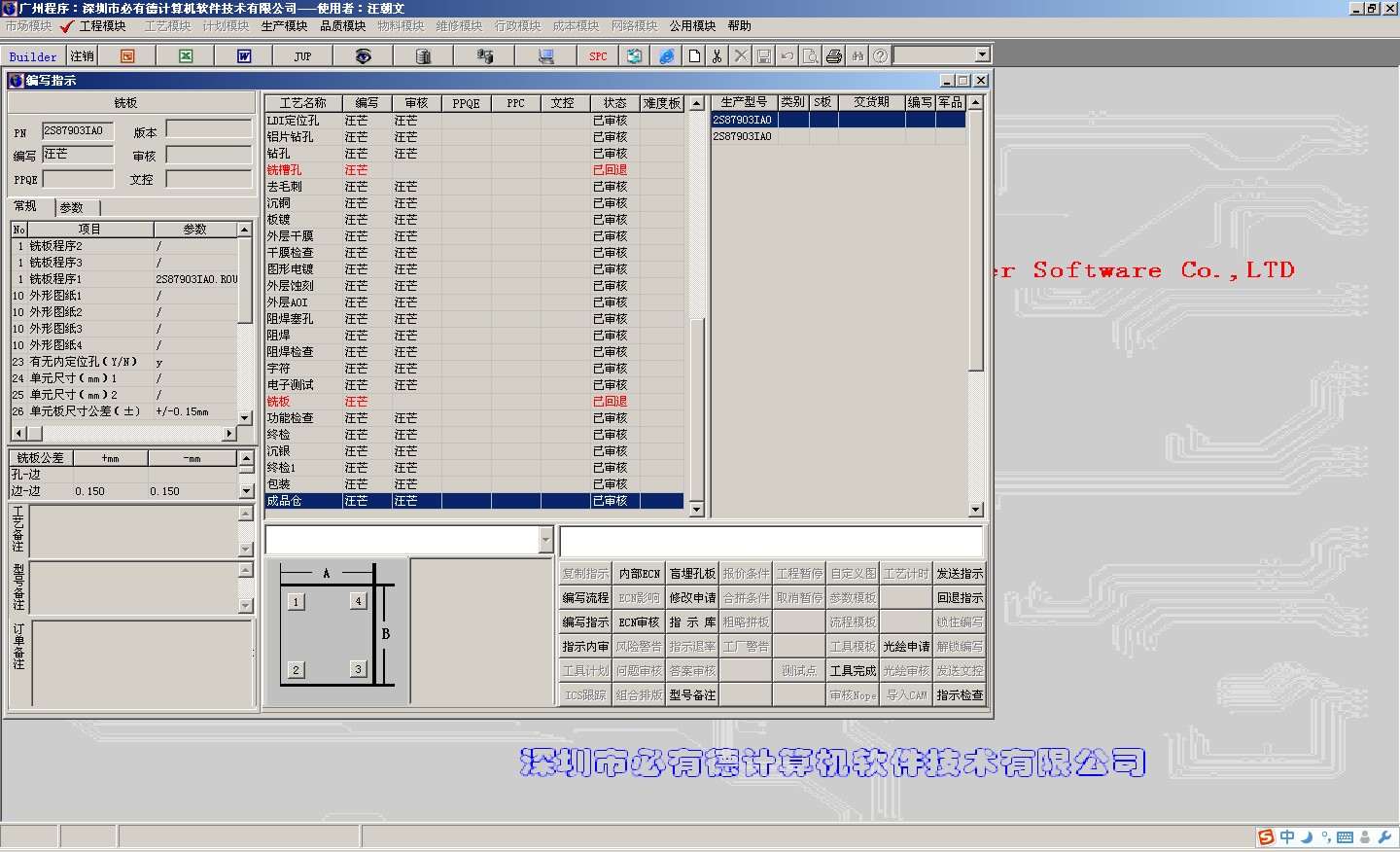Click the parameter list horizontal scrollbar thumb
Image resolution: width=1400 pixels, height=852 pixels.
[x=34, y=434]
